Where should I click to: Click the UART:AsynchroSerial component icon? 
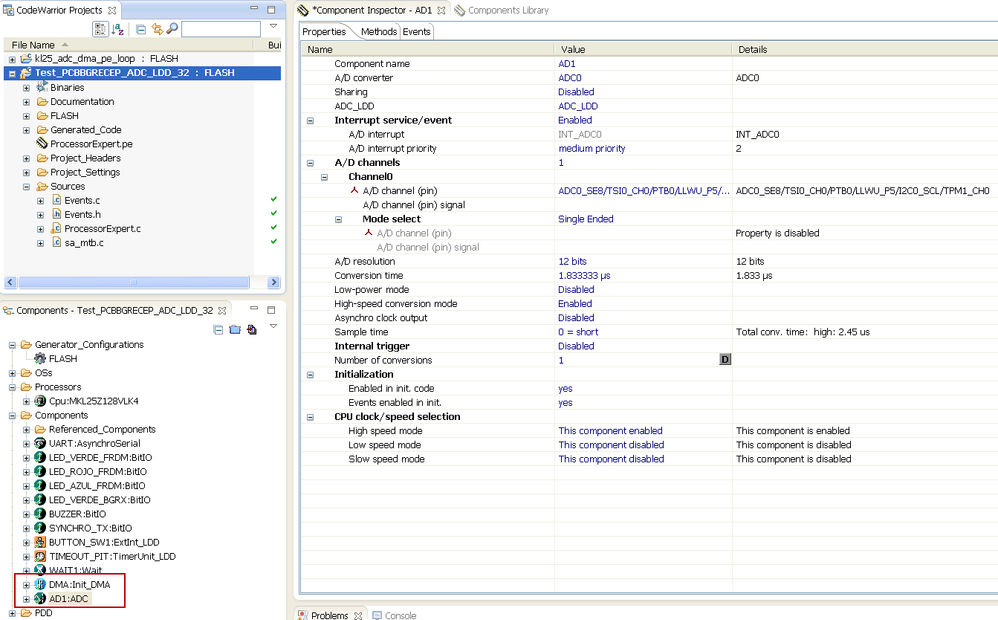click(x=40, y=443)
